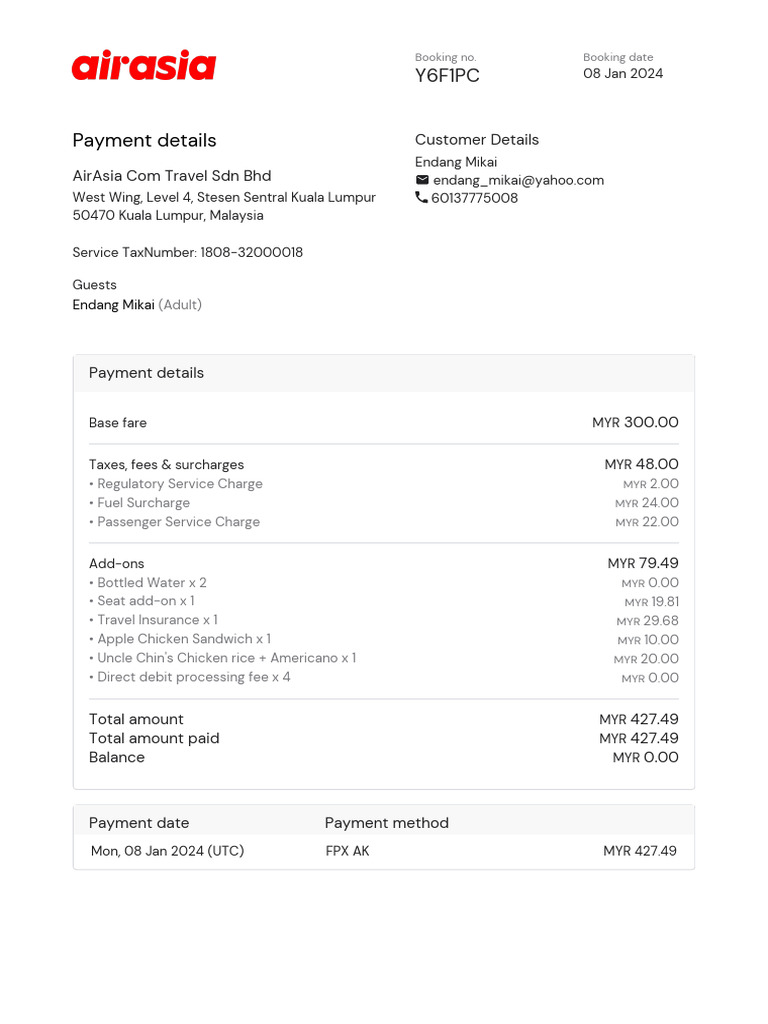The image size is (768, 1024).
Task: Click the Payment details table header
Action: coord(146,373)
